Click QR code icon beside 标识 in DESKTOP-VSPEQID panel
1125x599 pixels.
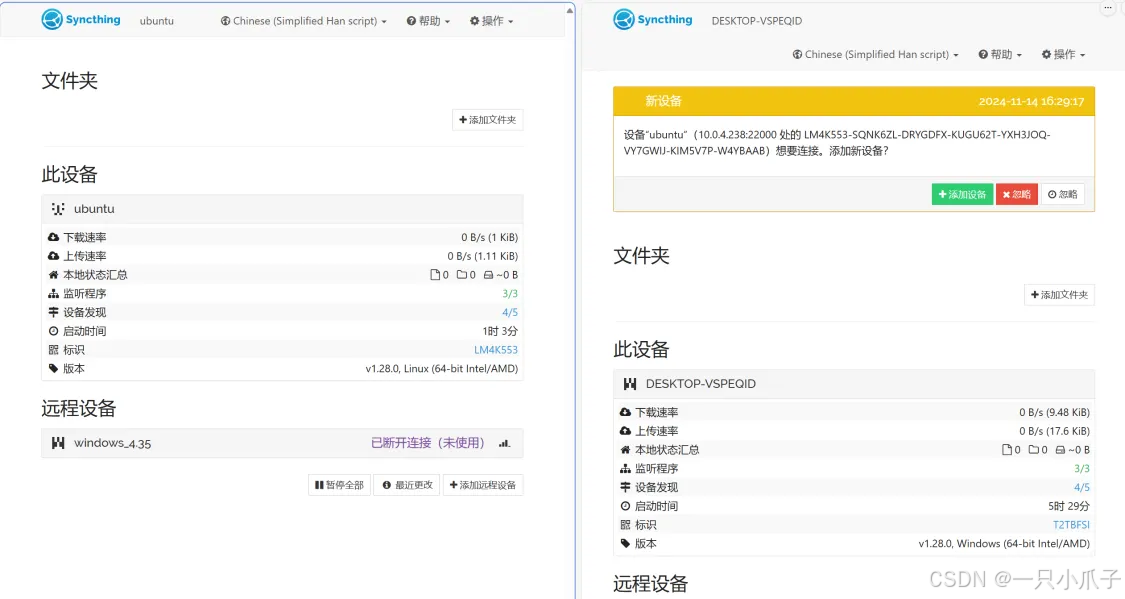coord(625,524)
